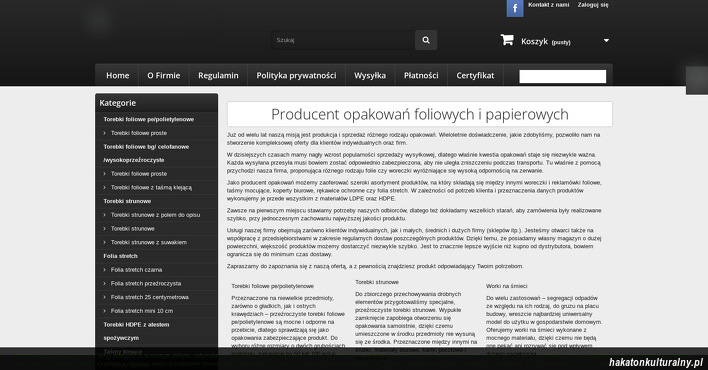Open the O Firmie menu item
Image resolution: width=708 pixels, height=370 pixels.
click(x=163, y=75)
